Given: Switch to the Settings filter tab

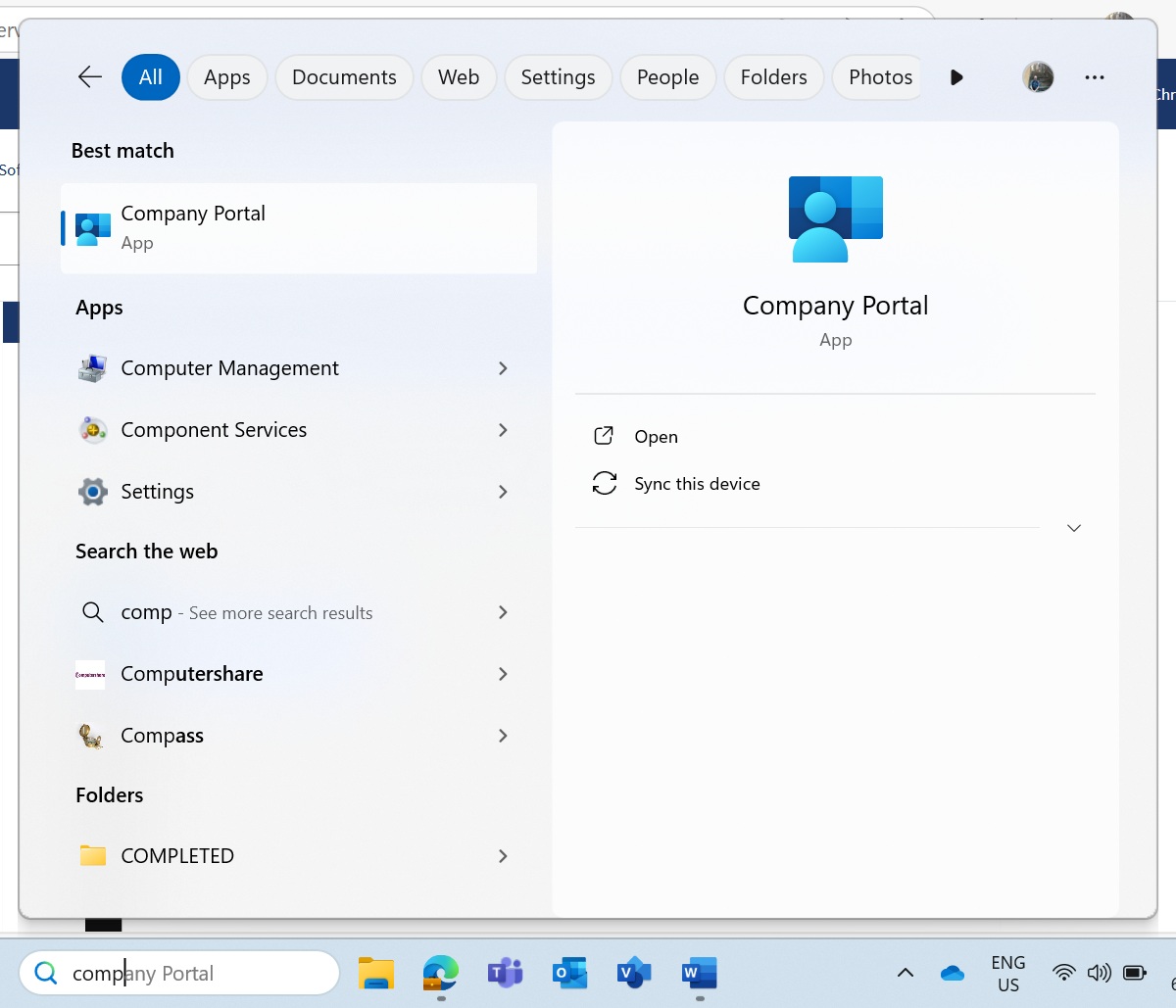Looking at the screenshot, I should [x=558, y=77].
